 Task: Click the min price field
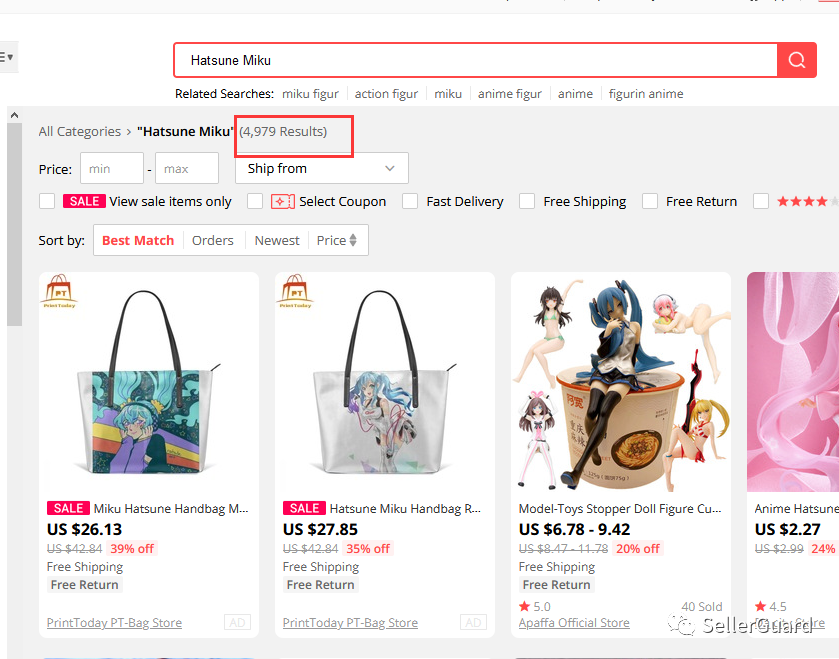[x=112, y=168]
